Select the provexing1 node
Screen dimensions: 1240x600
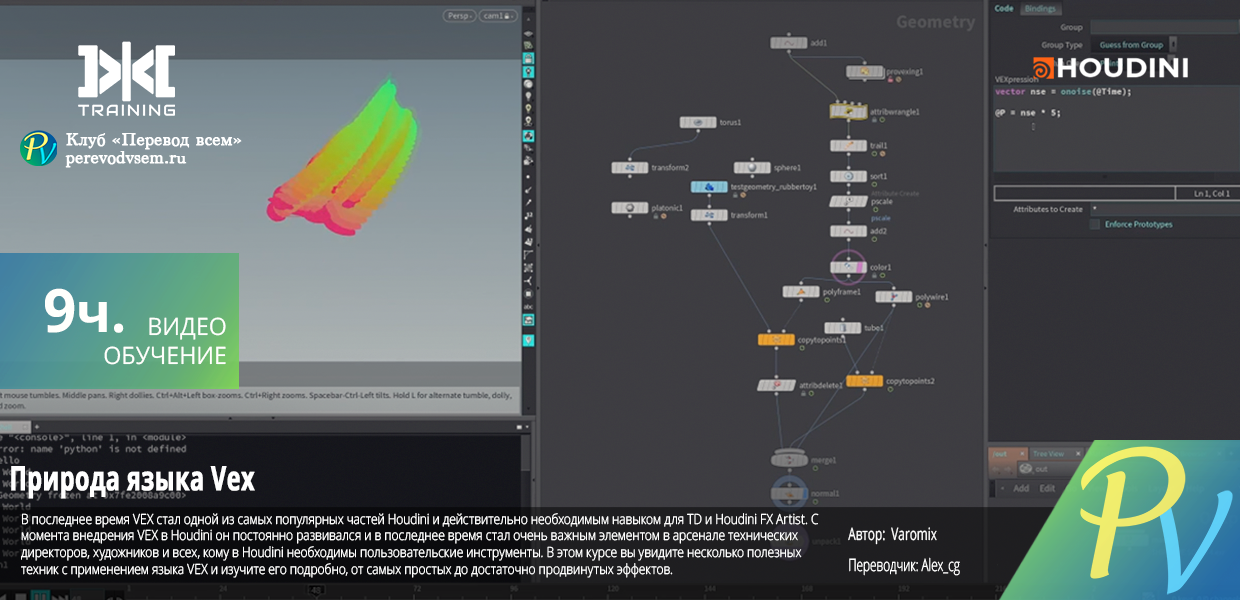(866, 72)
